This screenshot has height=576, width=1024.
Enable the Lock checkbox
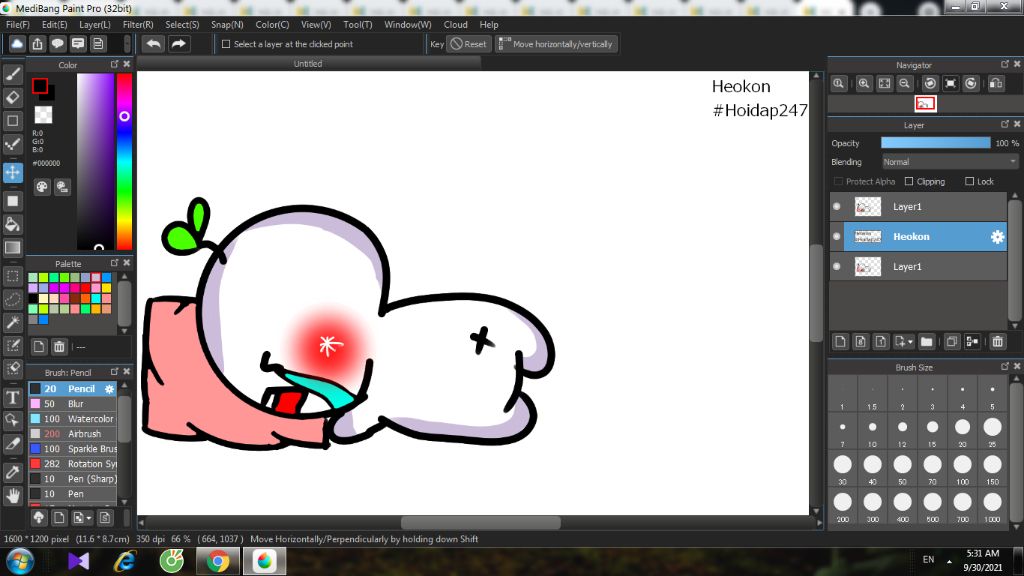970,182
